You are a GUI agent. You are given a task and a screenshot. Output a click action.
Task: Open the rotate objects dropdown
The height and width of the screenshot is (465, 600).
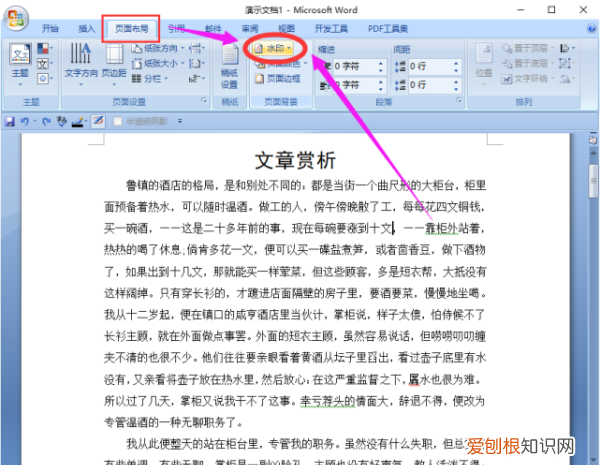[567, 78]
